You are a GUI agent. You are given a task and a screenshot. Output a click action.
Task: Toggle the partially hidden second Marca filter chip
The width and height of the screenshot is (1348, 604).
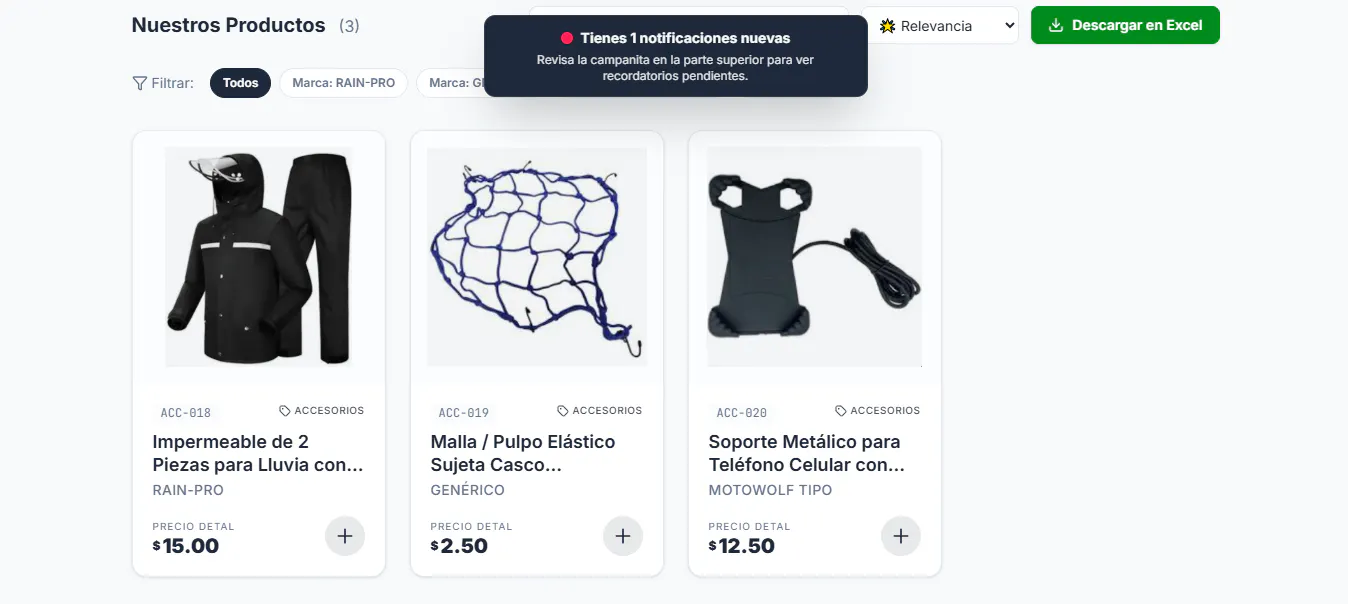(451, 83)
